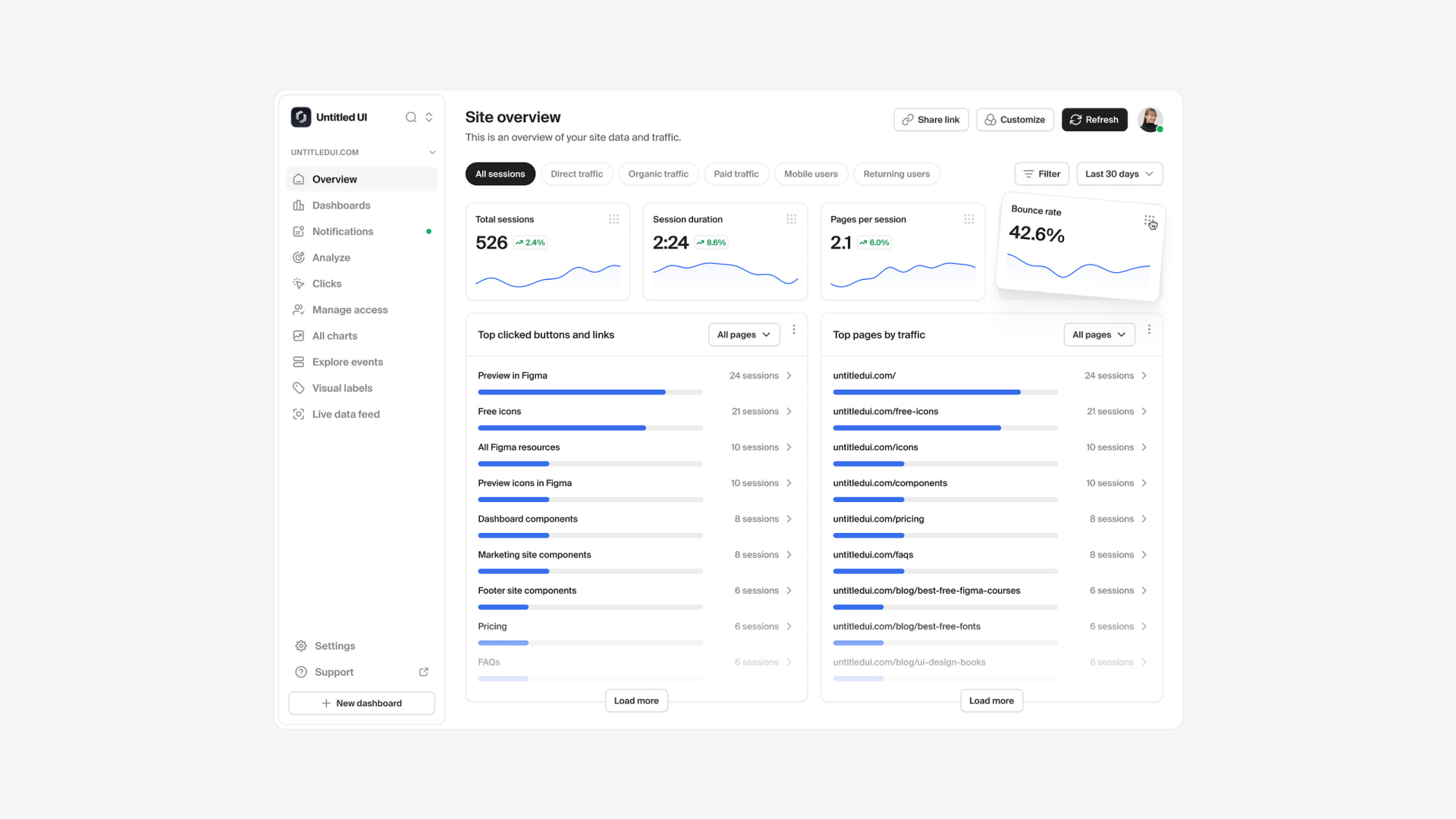Click Load more under top clicked buttons
The width and height of the screenshot is (1456, 819).
point(636,701)
